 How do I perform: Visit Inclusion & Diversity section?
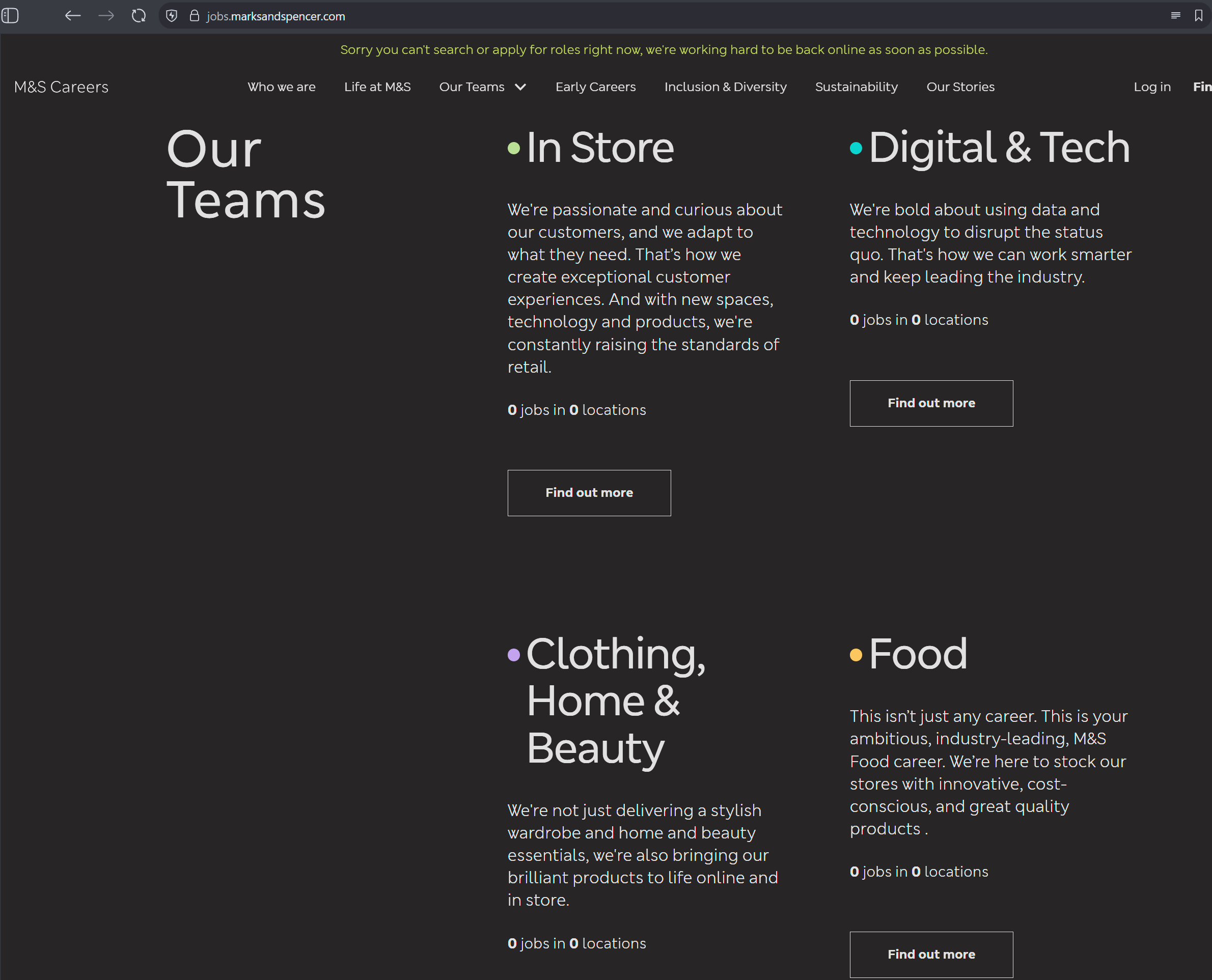725,87
